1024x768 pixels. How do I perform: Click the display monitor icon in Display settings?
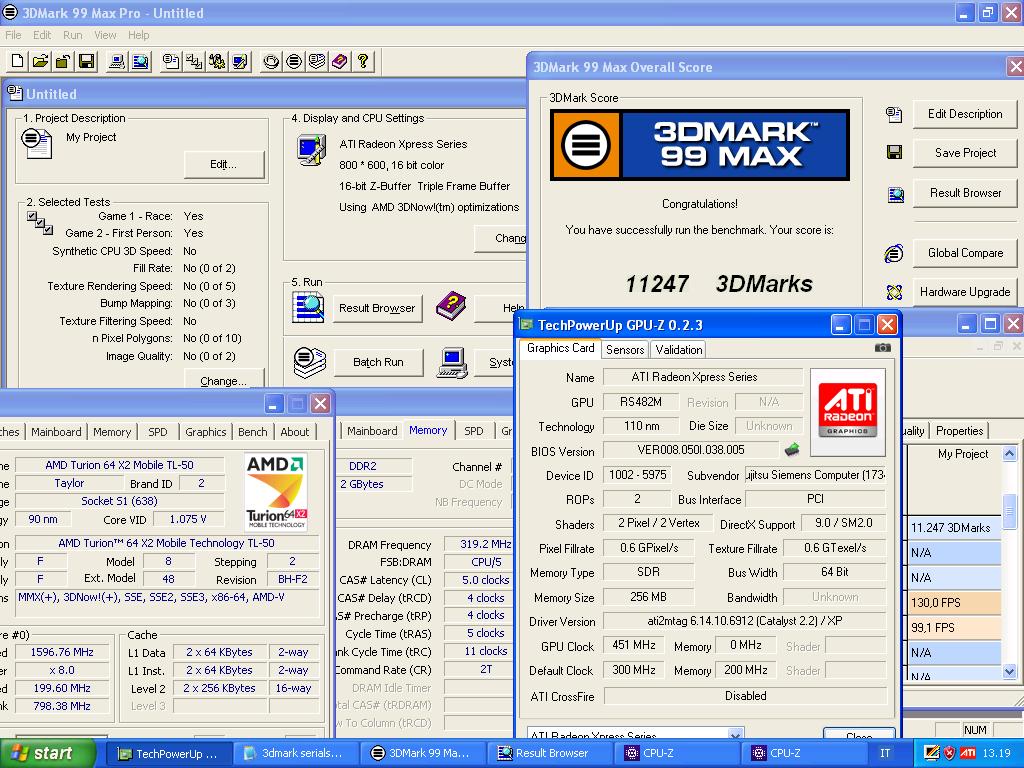pyautogui.click(x=311, y=151)
